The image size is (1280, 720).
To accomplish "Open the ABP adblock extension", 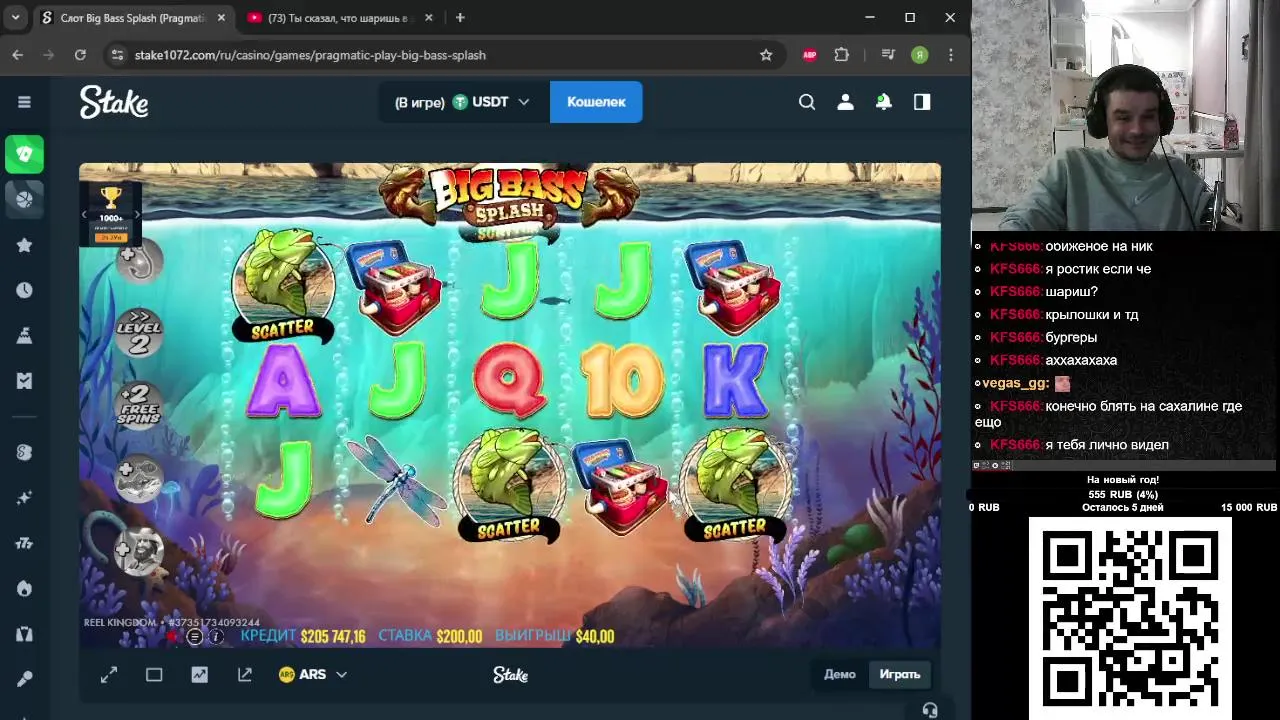I will tap(810, 55).
